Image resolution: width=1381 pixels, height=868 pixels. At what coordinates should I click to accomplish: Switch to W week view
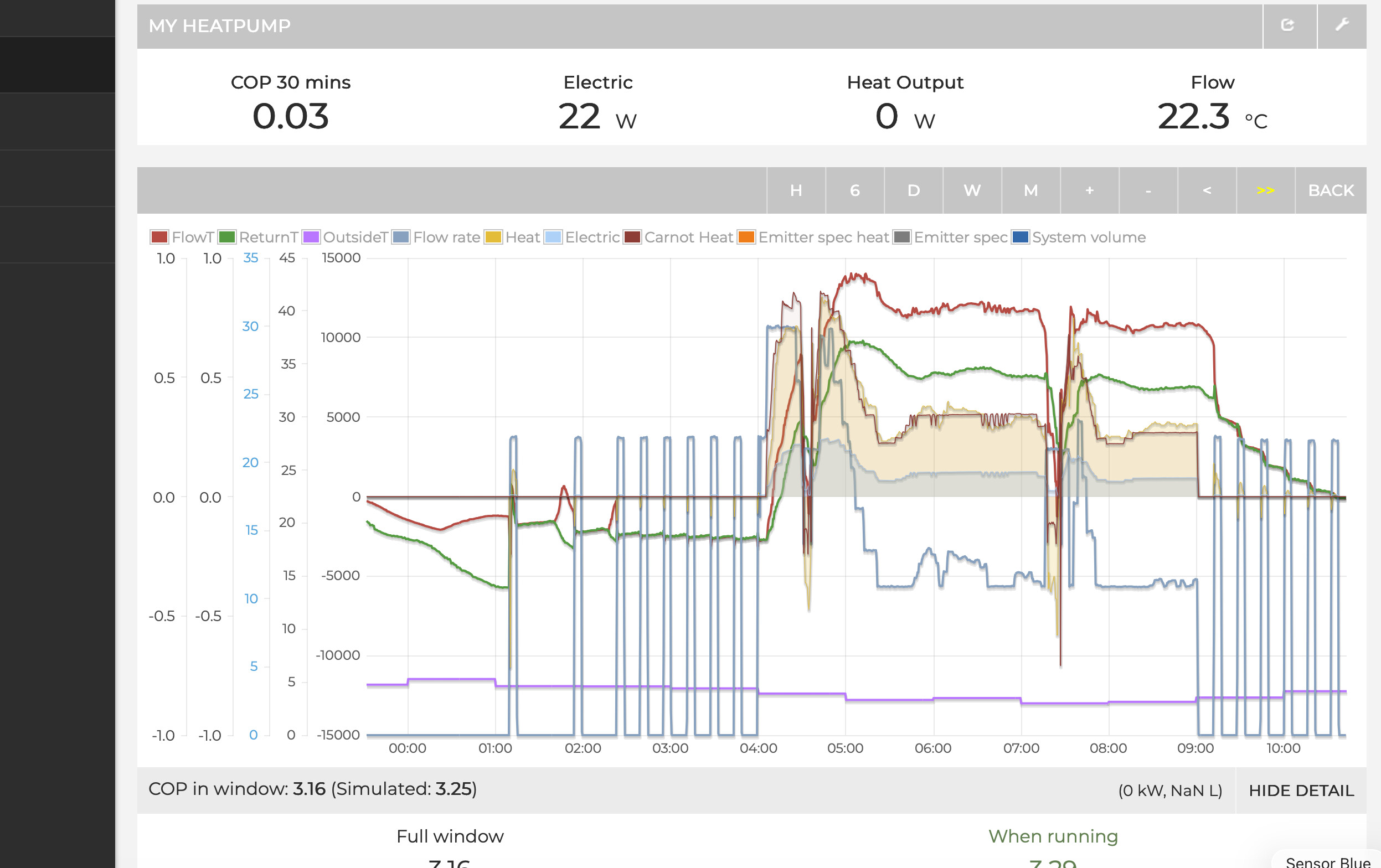(x=972, y=190)
